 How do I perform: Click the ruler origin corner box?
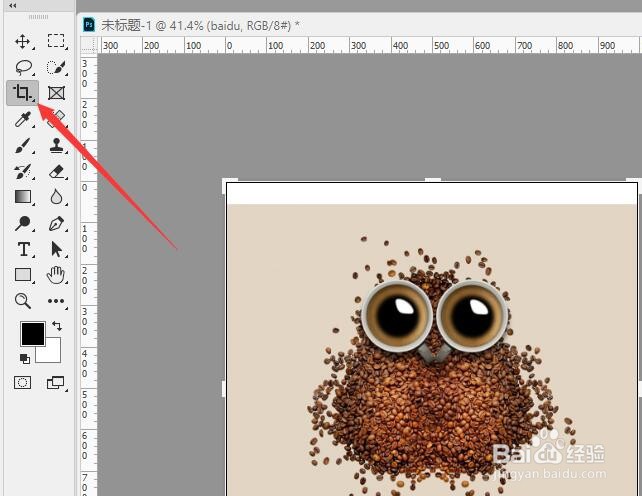pos(89,45)
